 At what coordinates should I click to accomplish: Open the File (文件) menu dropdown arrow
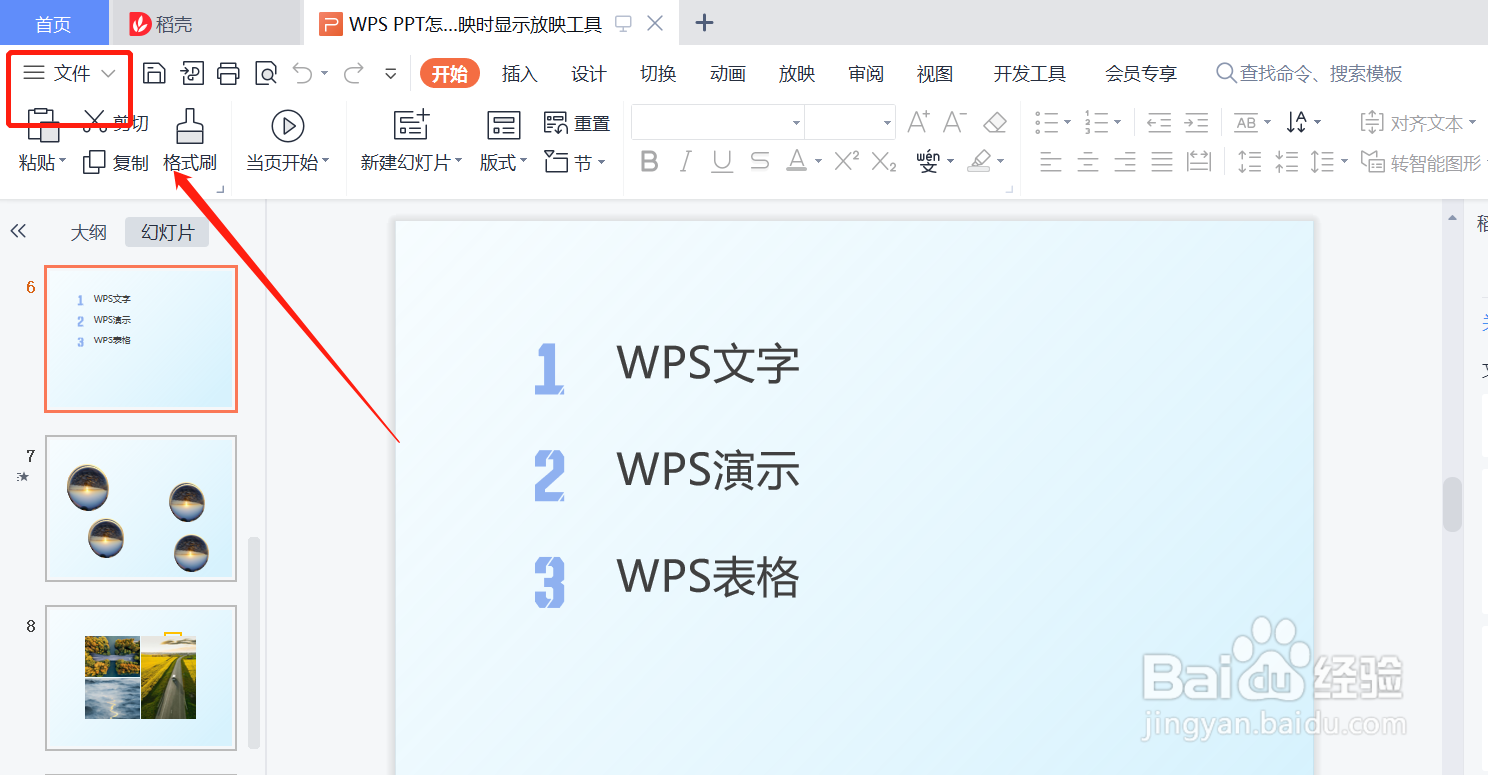pyautogui.click(x=109, y=73)
